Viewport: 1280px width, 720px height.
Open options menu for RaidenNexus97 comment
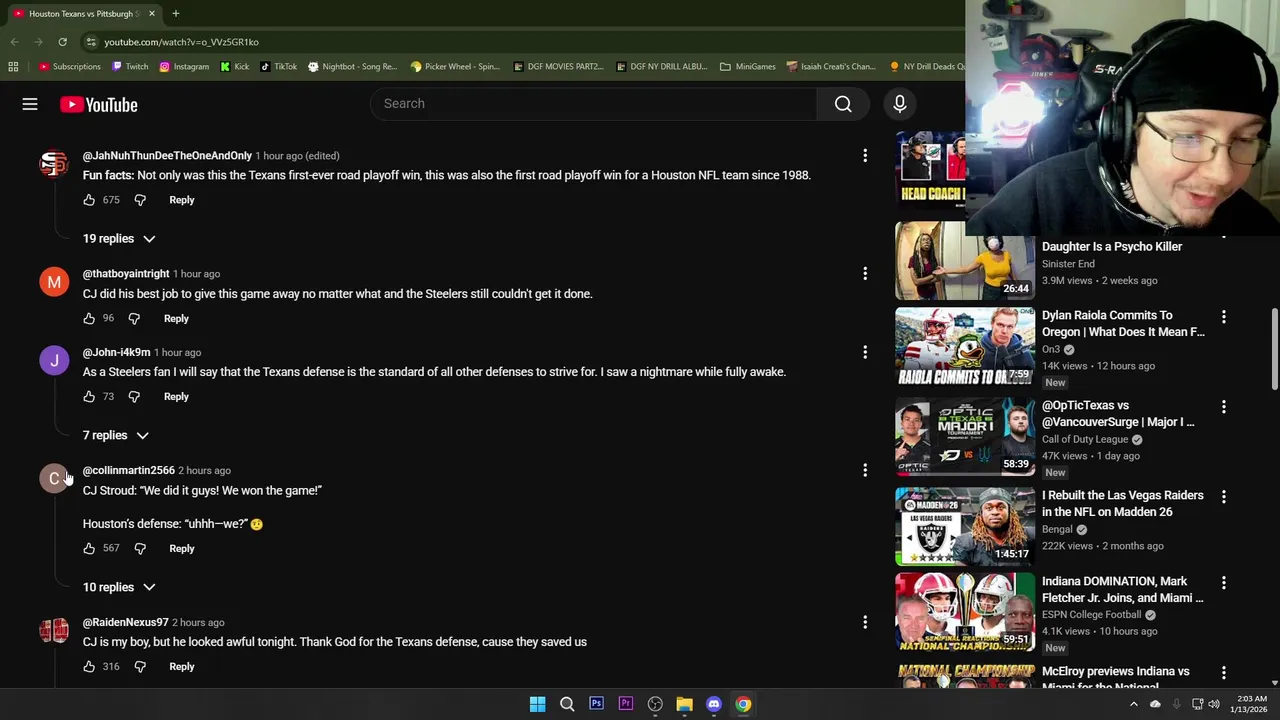pos(865,622)
